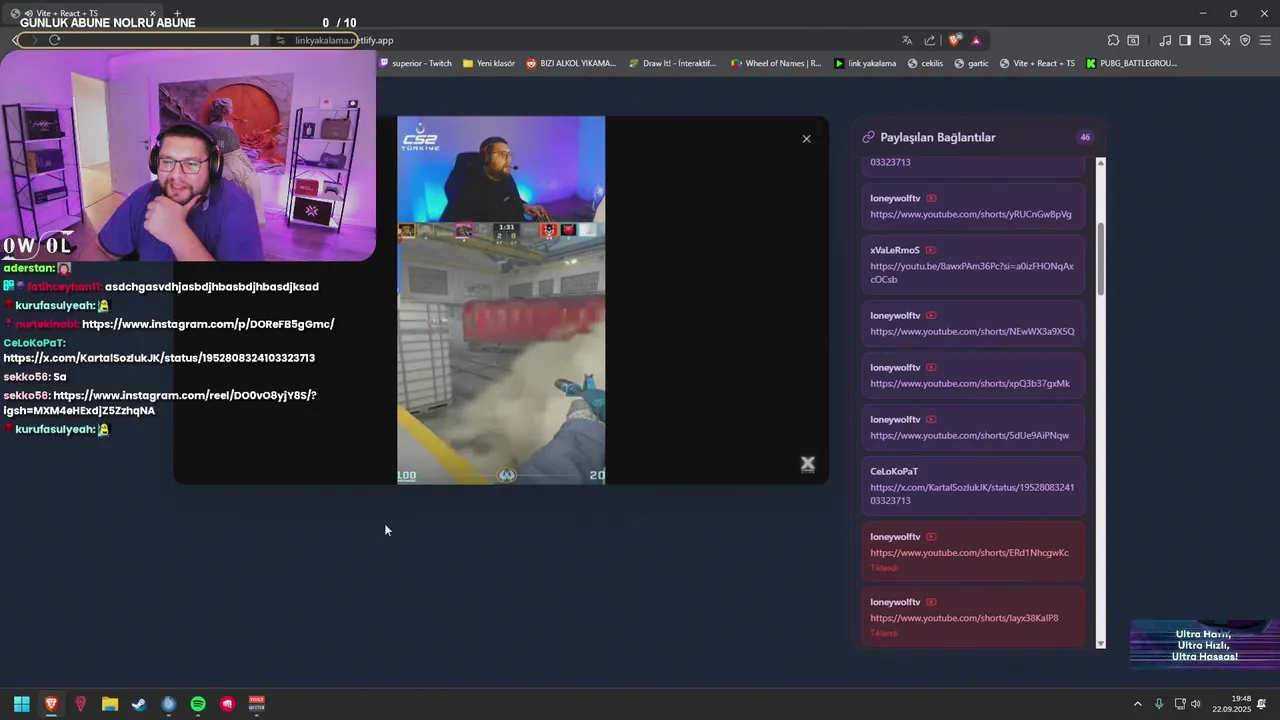Open the PUBG_BATTLEGROU bookmark

coord(1131,63)
